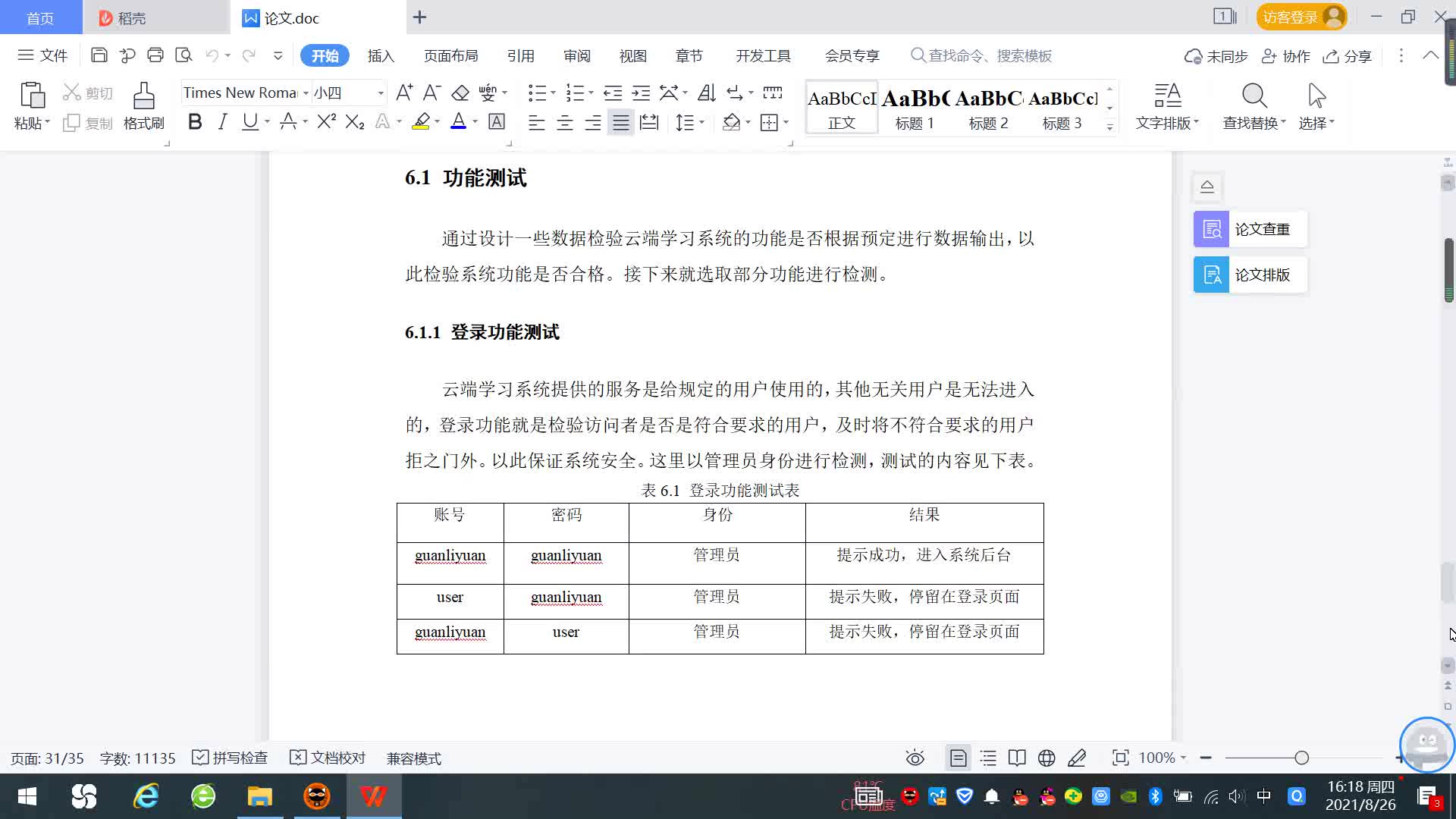This screenshot has width=1456, height=819.
Task: Expand the styles gallery
Action: [x=1109, y=127]
